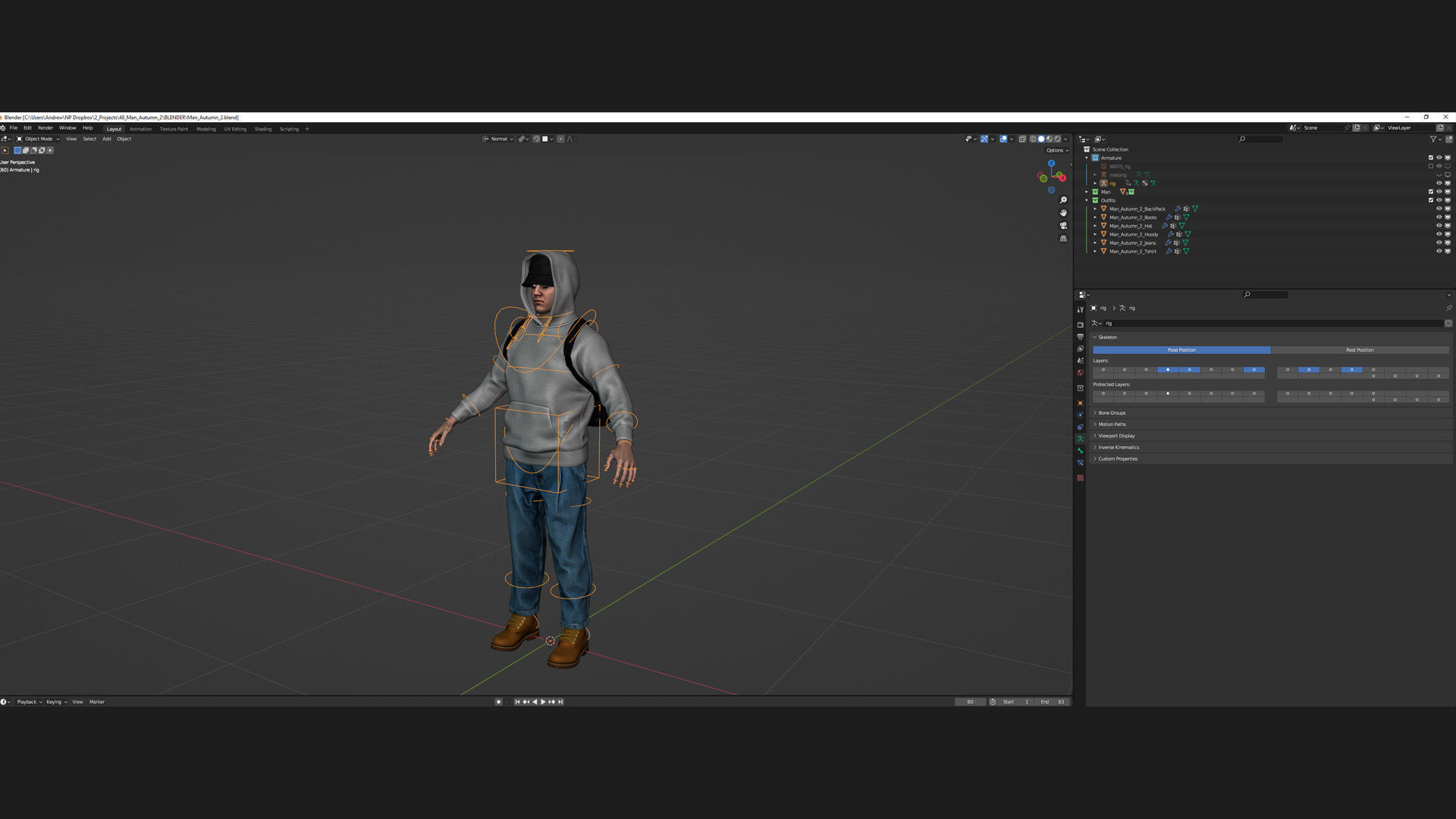1456x819 pixels.
Task: Expand the Bone Groups panel
Action: click(x=1112, y=413)
